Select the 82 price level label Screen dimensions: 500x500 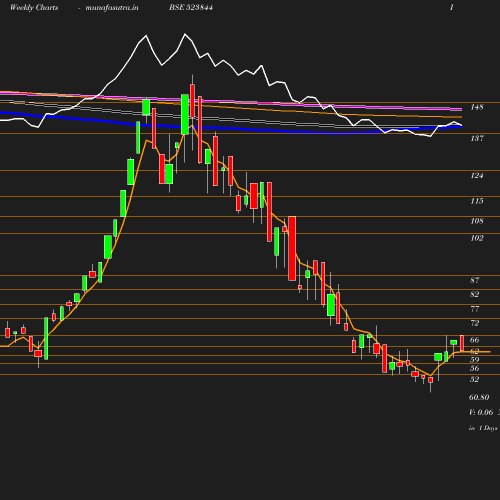[x=475, y=294]
